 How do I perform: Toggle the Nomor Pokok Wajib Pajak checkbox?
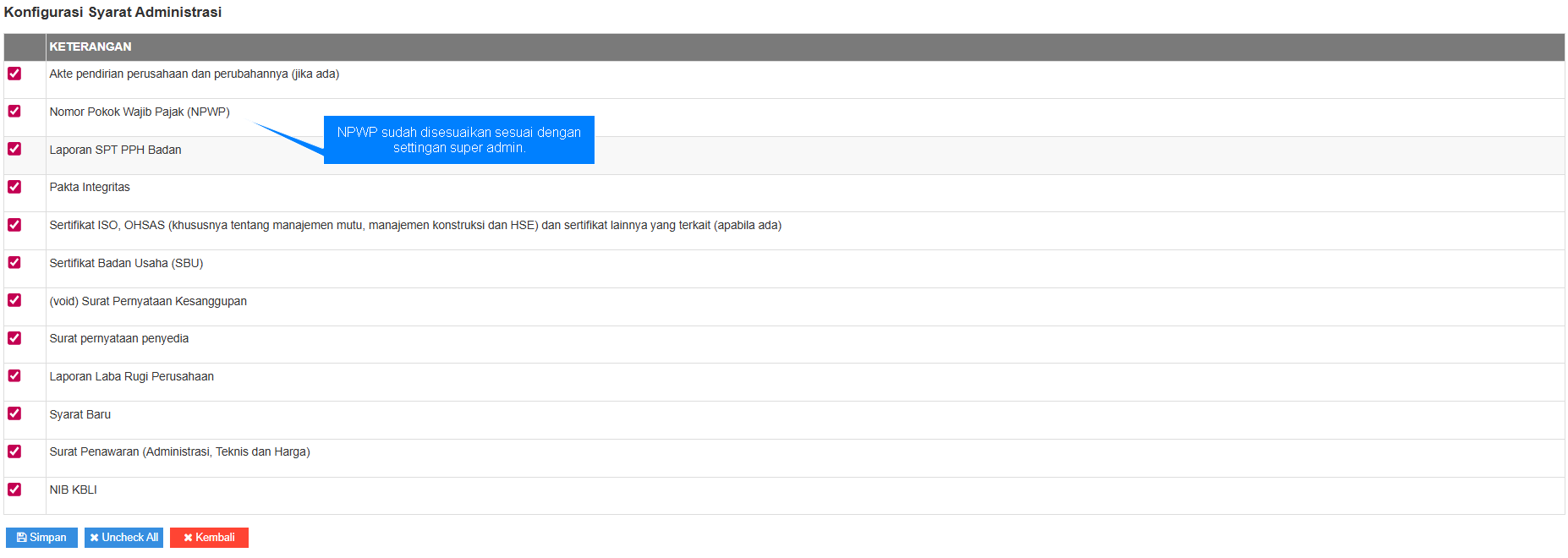point(14,111)
